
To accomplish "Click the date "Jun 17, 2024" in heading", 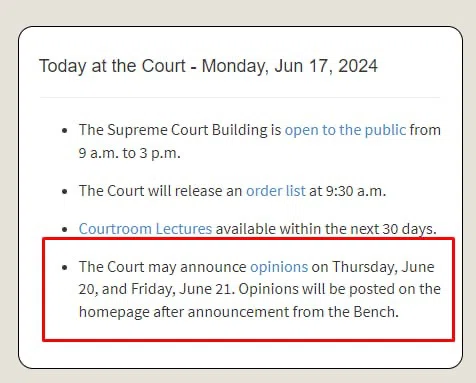I will coord(326,66).
